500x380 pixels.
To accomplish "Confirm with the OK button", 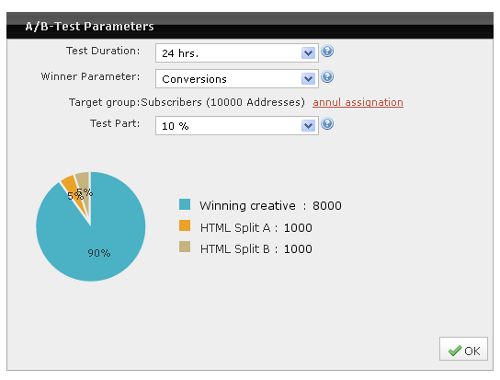I will [x=463, y=349].
